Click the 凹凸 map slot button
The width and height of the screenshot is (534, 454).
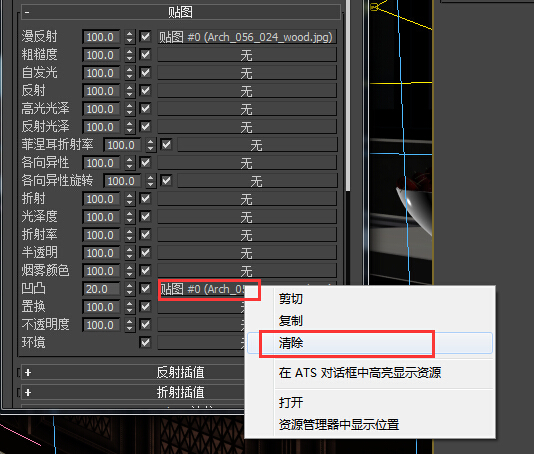(208, 289)
